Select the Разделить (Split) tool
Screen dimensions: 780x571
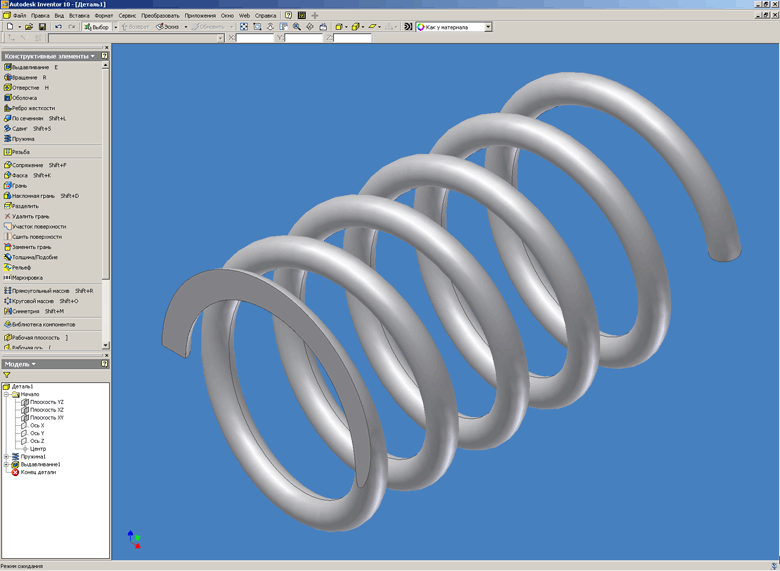(21, 206)
